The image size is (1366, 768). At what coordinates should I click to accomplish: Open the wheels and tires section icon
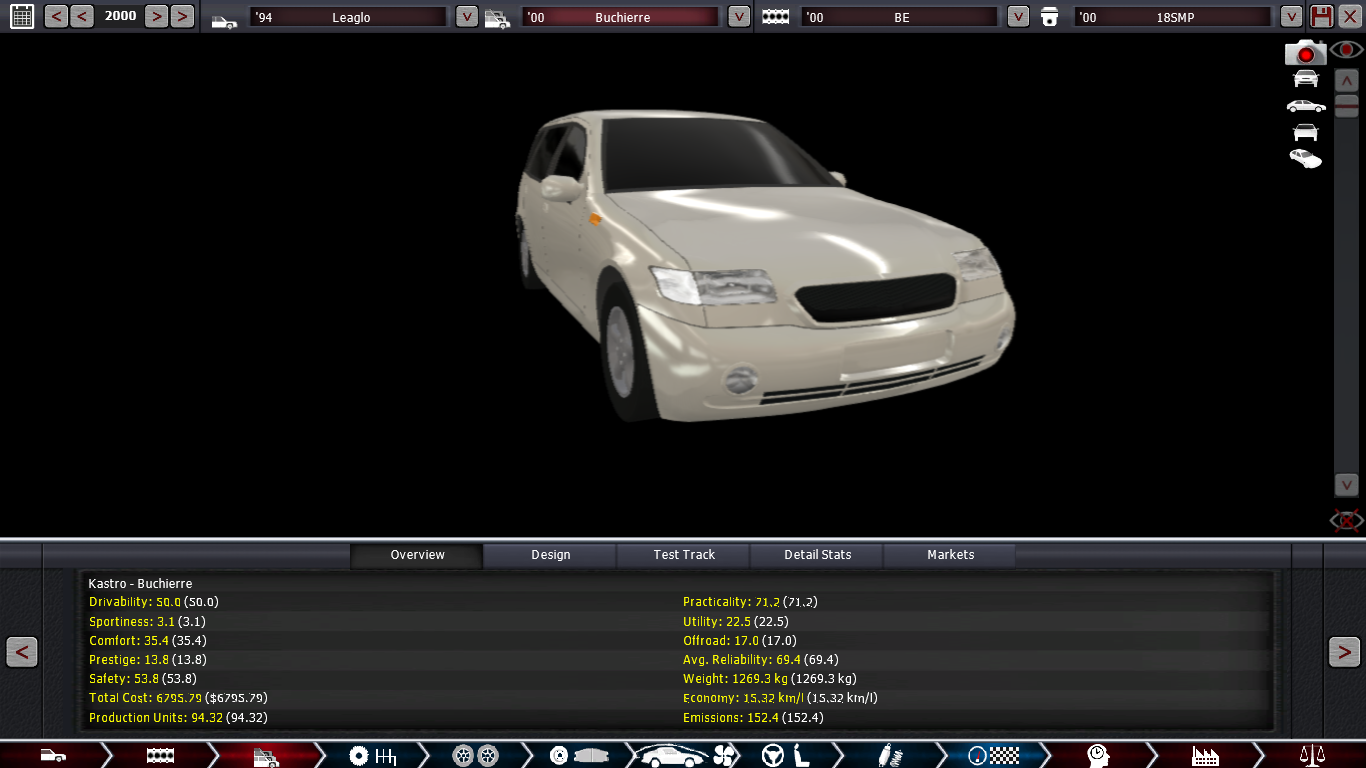coord(475,756)
